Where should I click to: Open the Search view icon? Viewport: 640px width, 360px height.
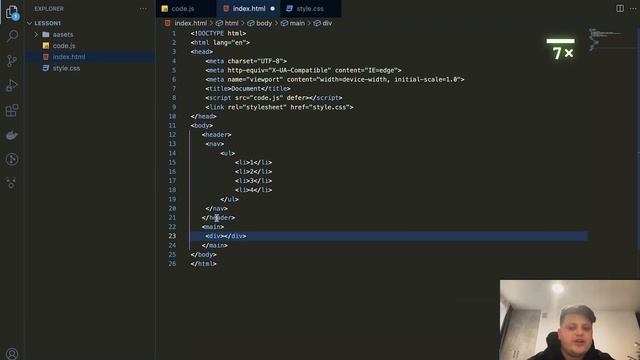(x=12, y=36)
